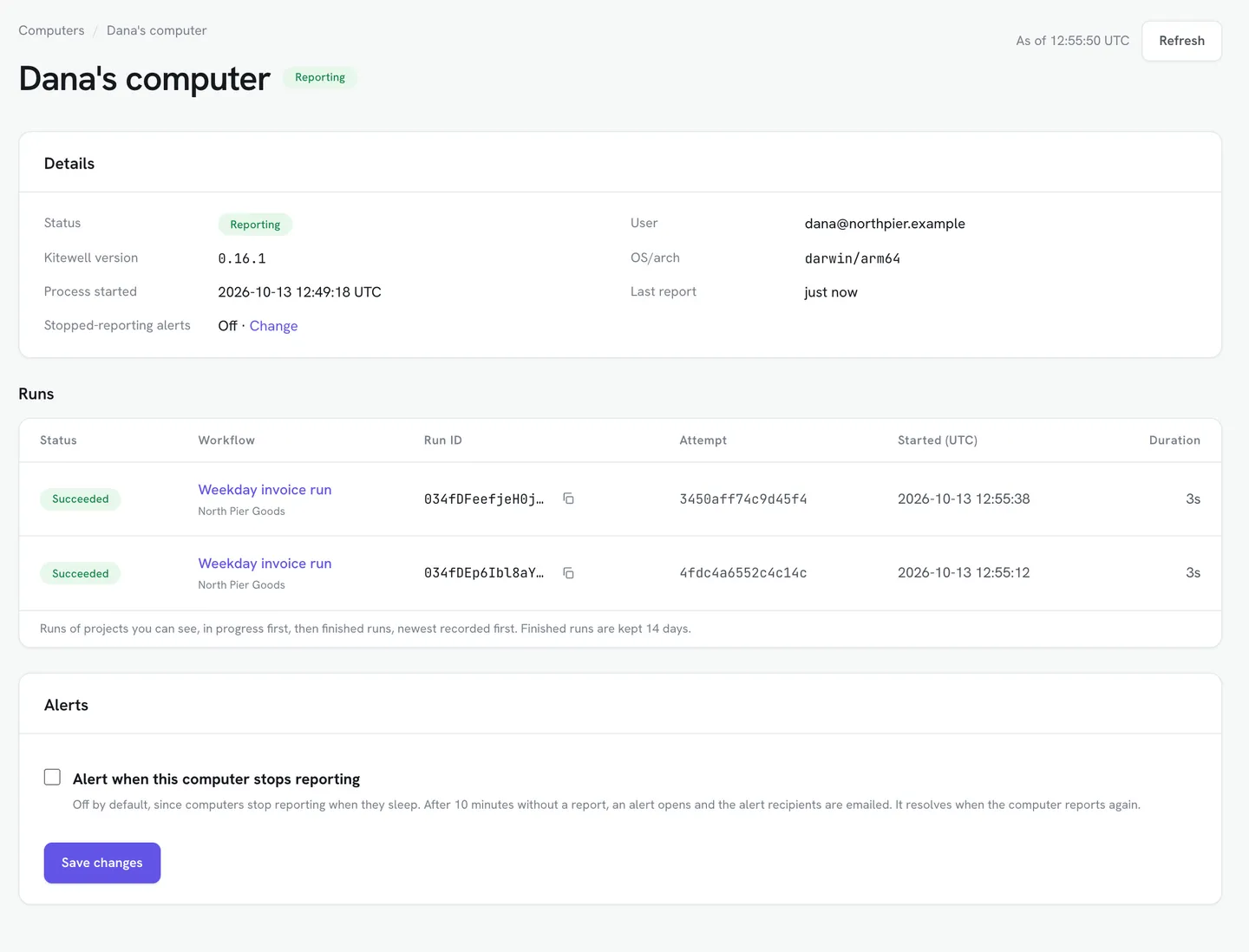
Task: Click the Reporting status badge in Details
Action: pos(255,225)
